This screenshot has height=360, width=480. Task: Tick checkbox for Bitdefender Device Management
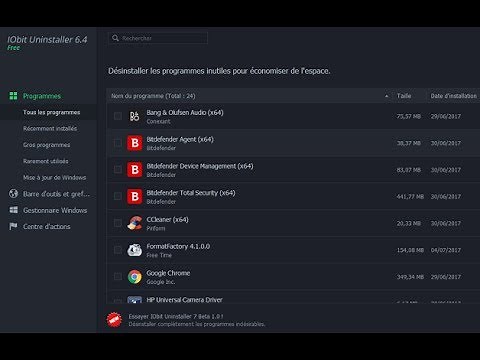point(118,170)
